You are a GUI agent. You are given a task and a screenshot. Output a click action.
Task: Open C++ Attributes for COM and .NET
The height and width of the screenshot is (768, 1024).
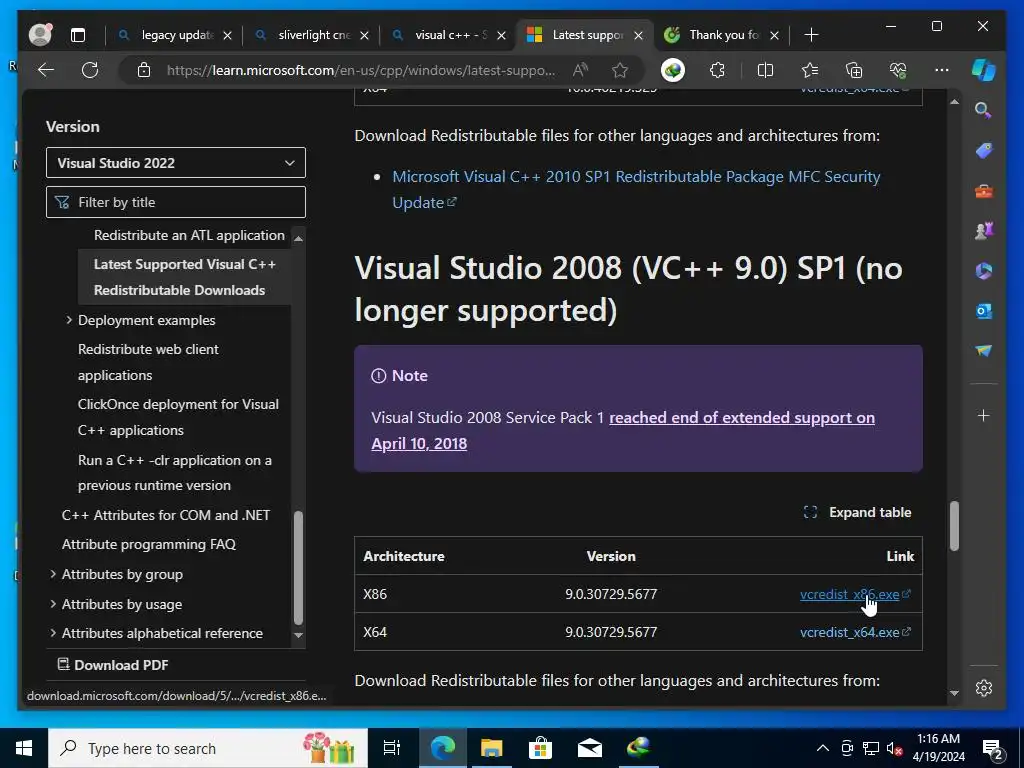coord(166,515)
